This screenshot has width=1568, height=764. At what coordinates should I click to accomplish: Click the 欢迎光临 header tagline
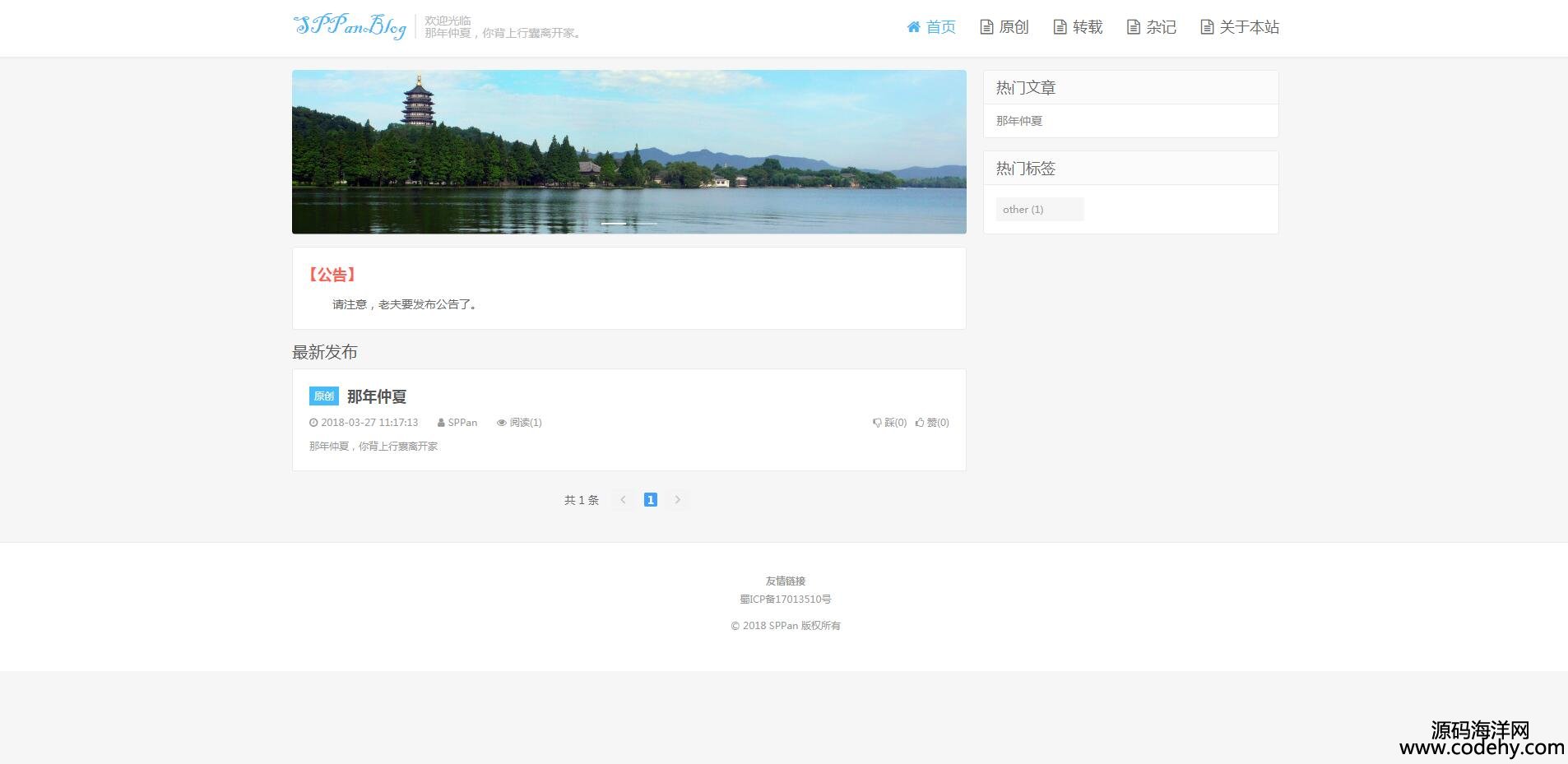click(448, 21)
